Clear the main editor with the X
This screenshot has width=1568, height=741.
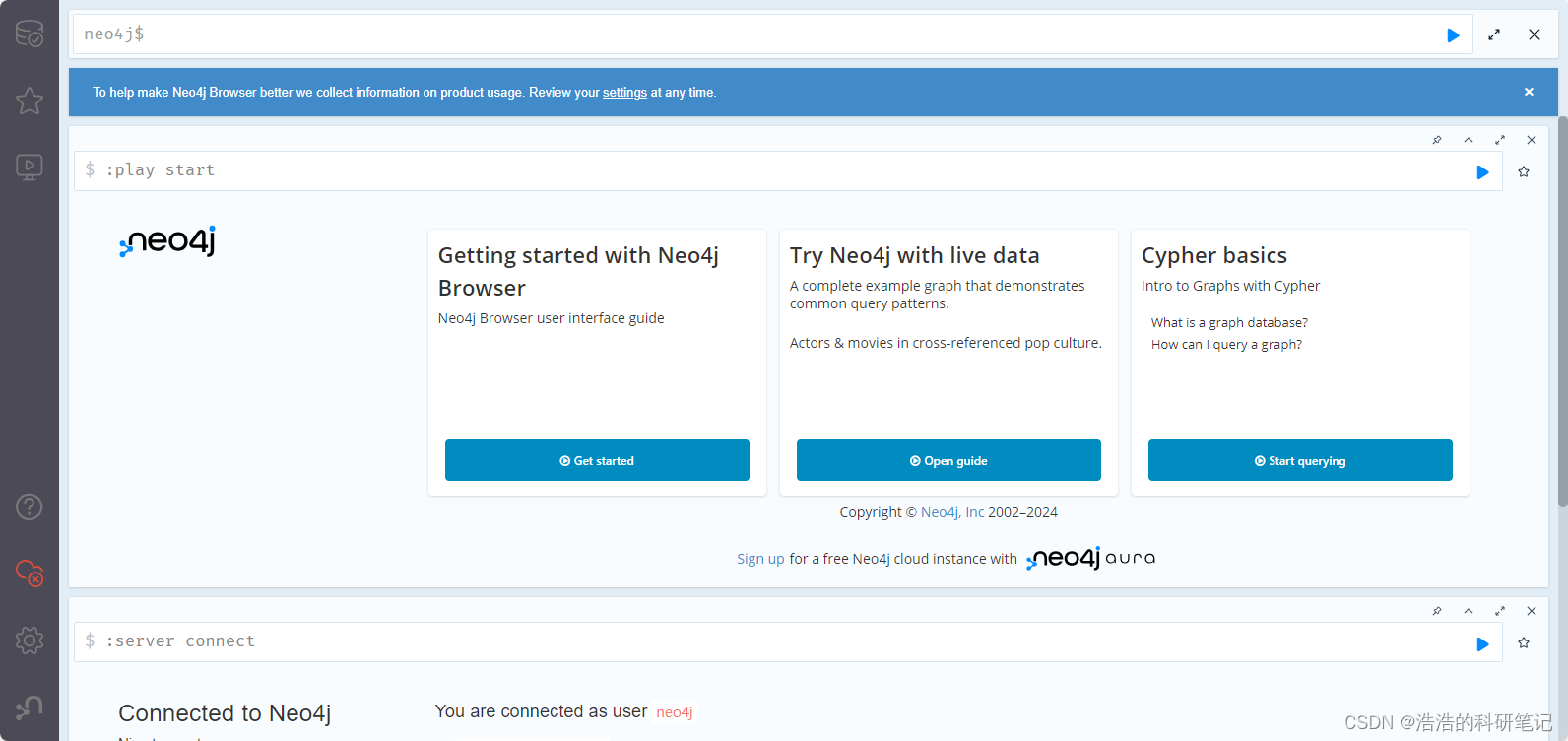pyautogui.click(x=1535, y=34)
